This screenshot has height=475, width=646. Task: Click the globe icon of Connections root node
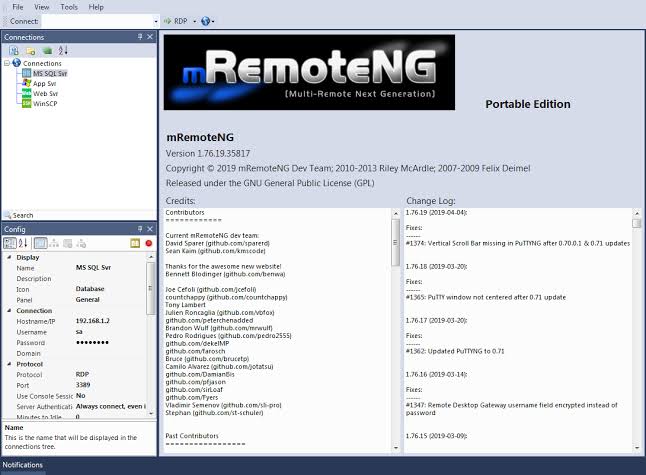[x=16, y=63]
